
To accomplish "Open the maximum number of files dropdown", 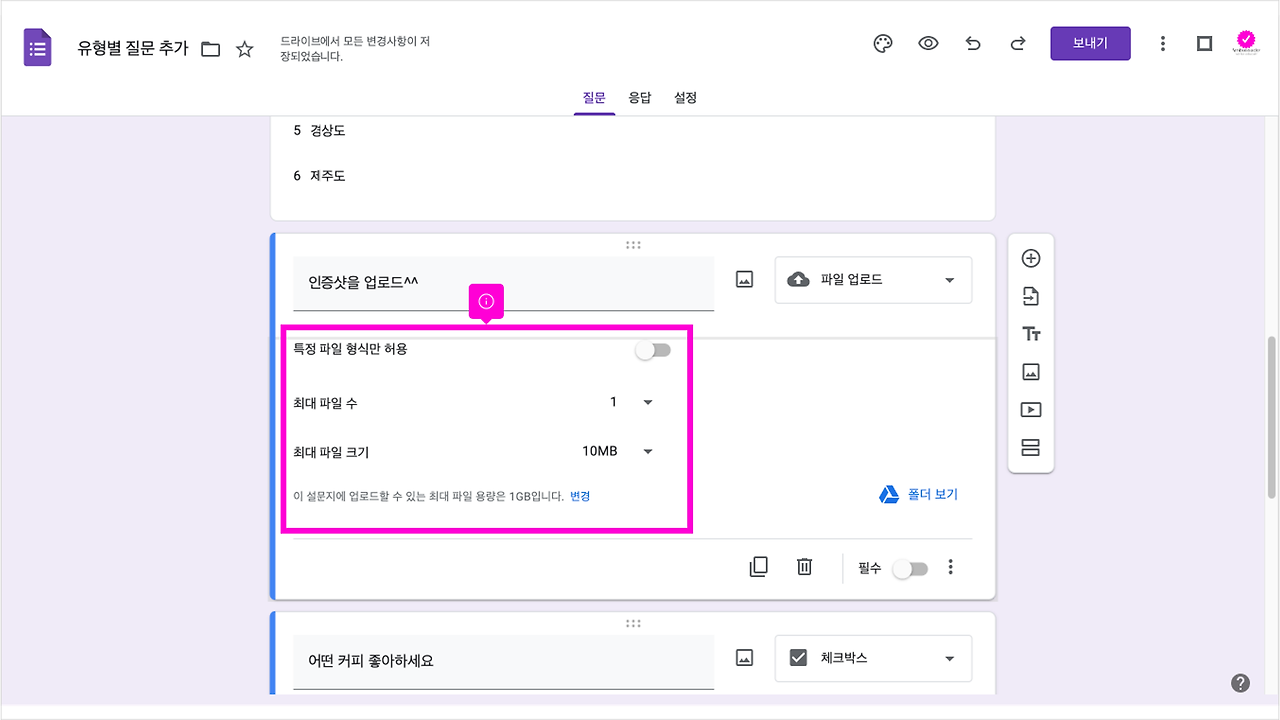I will (x=646, y=401).
